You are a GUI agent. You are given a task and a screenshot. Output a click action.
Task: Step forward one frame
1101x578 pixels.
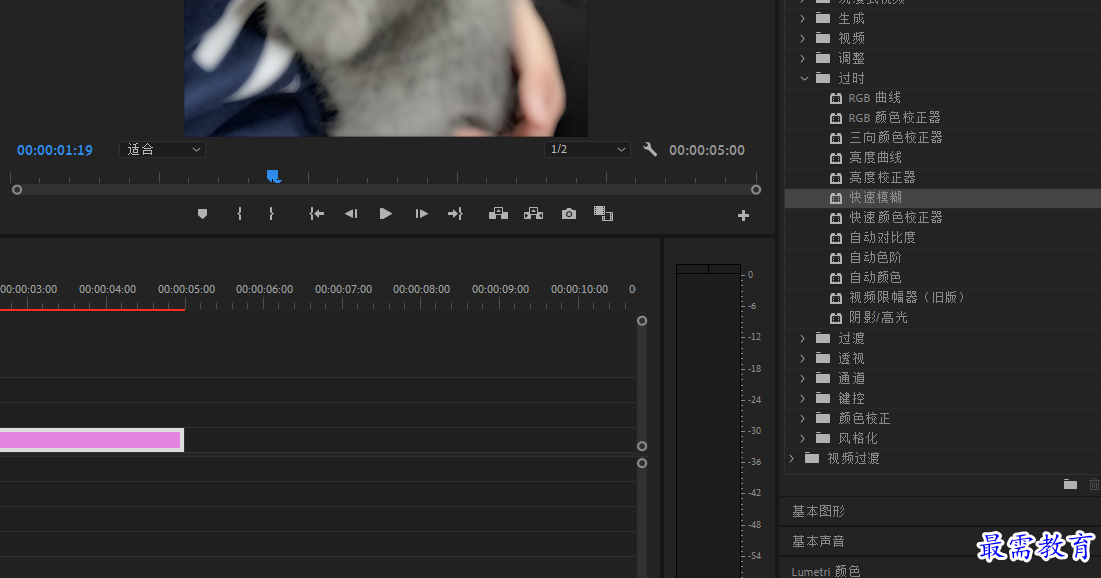pos(421,214)
